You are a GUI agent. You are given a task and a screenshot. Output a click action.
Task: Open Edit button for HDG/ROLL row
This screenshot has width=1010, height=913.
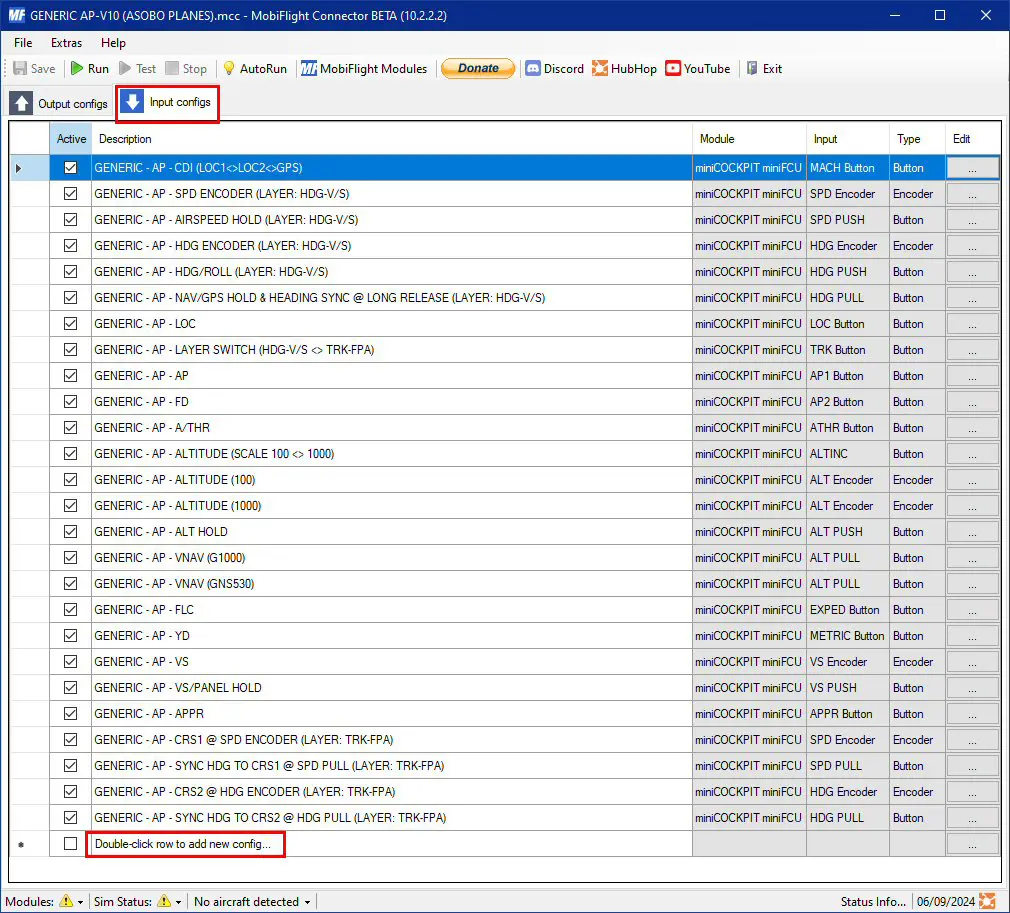[x=972, y=272]
